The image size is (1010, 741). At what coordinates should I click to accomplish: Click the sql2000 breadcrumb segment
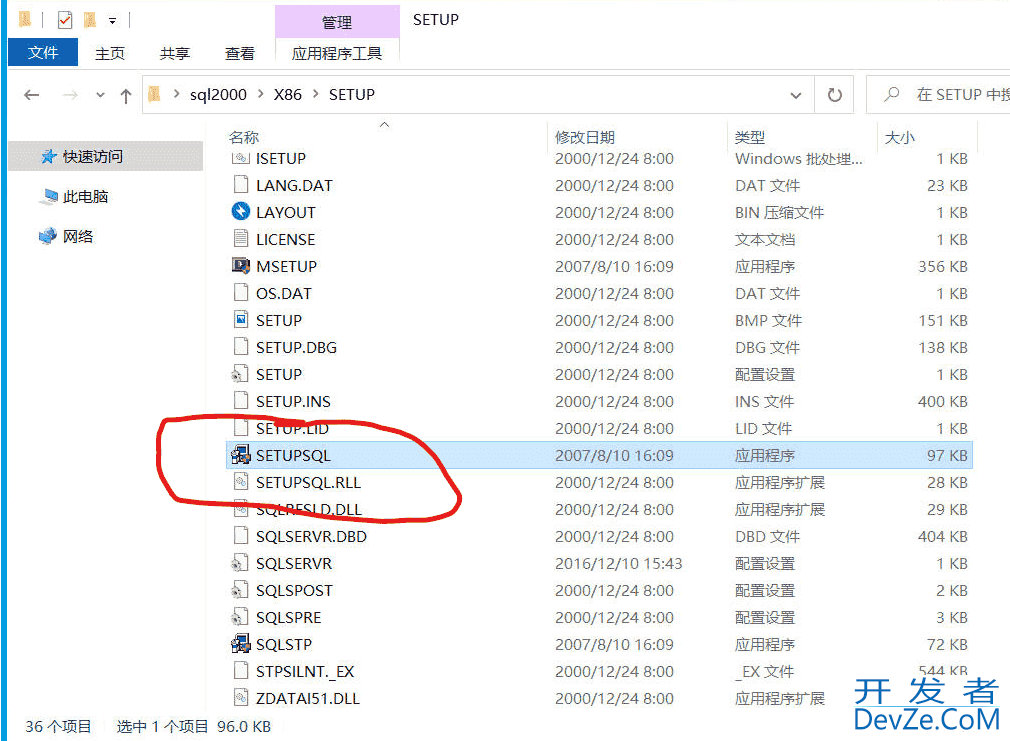218,95
